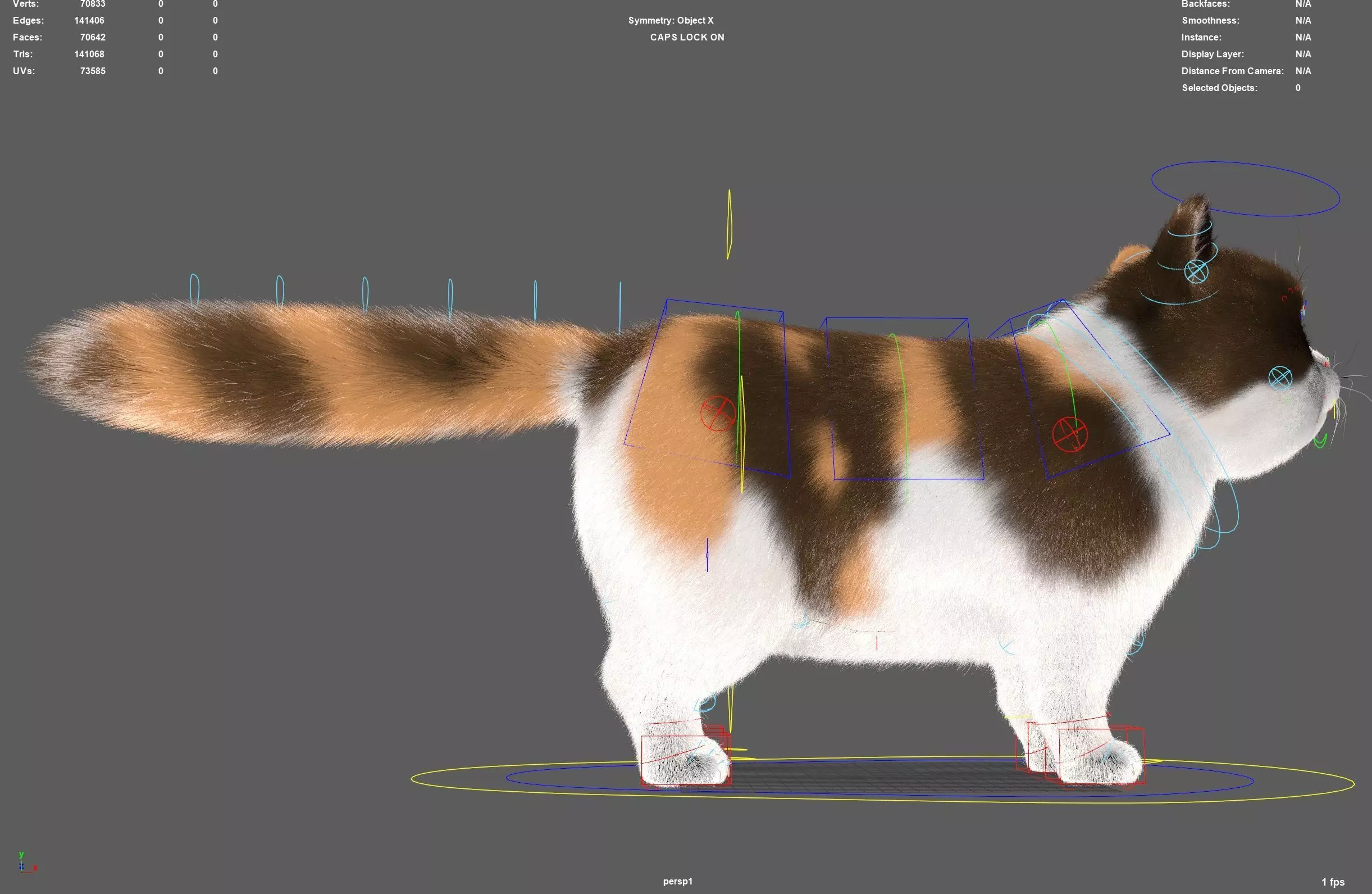Click the 73585 UV count value

(x=92, y=71)
